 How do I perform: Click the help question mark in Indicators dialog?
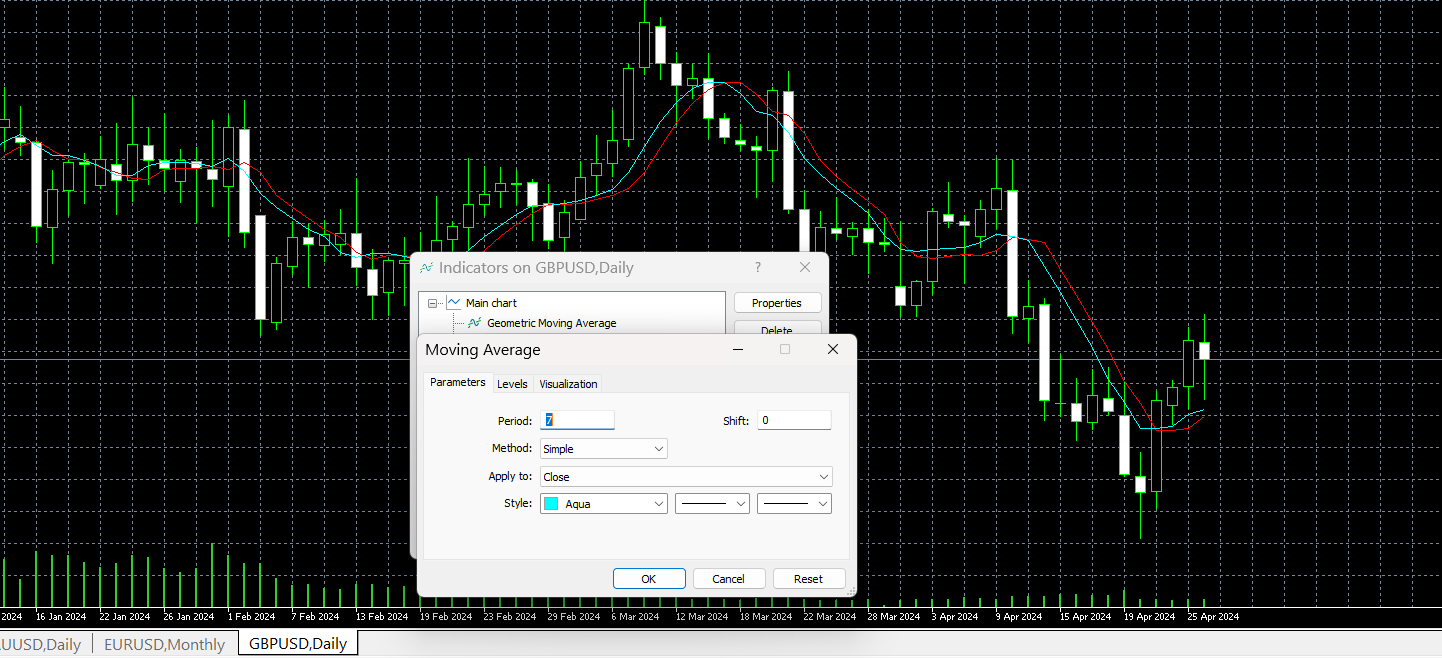[x=757, y=267]
